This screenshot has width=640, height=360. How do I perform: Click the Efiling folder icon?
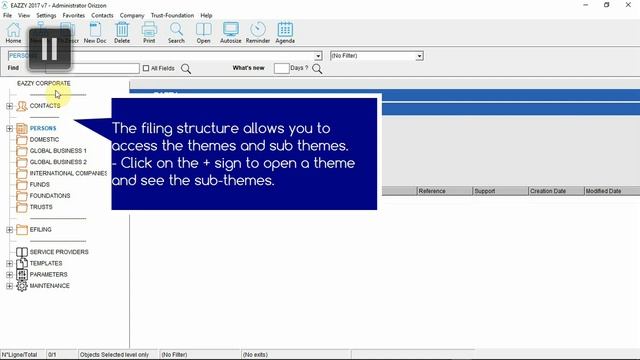pyautogui.click(x=22, y=229)
